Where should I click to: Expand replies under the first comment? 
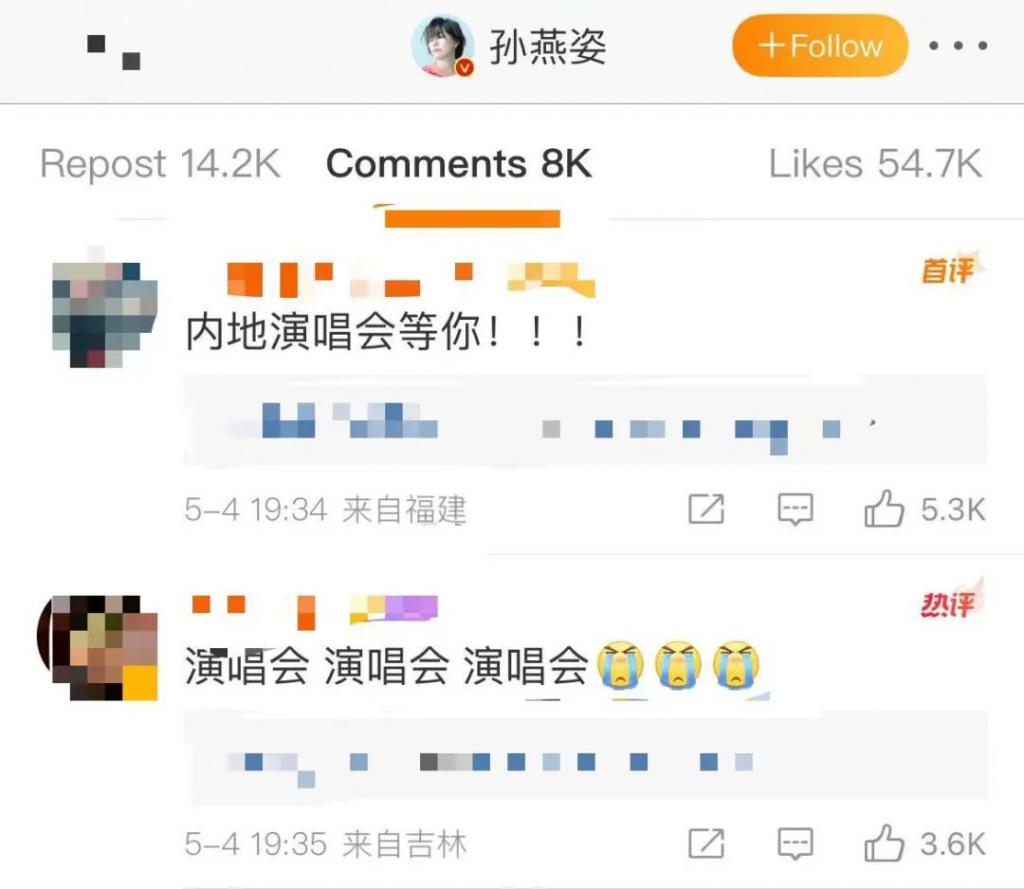click(x=585, y=420)
